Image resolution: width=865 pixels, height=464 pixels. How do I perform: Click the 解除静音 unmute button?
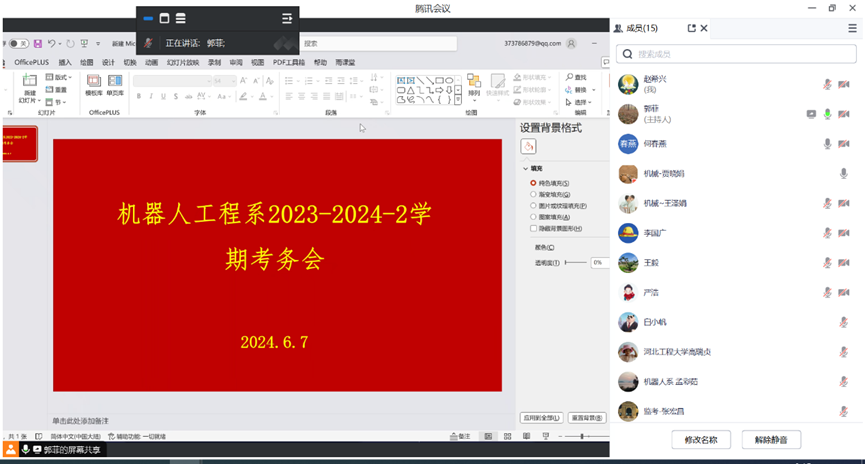pos(771,440)
